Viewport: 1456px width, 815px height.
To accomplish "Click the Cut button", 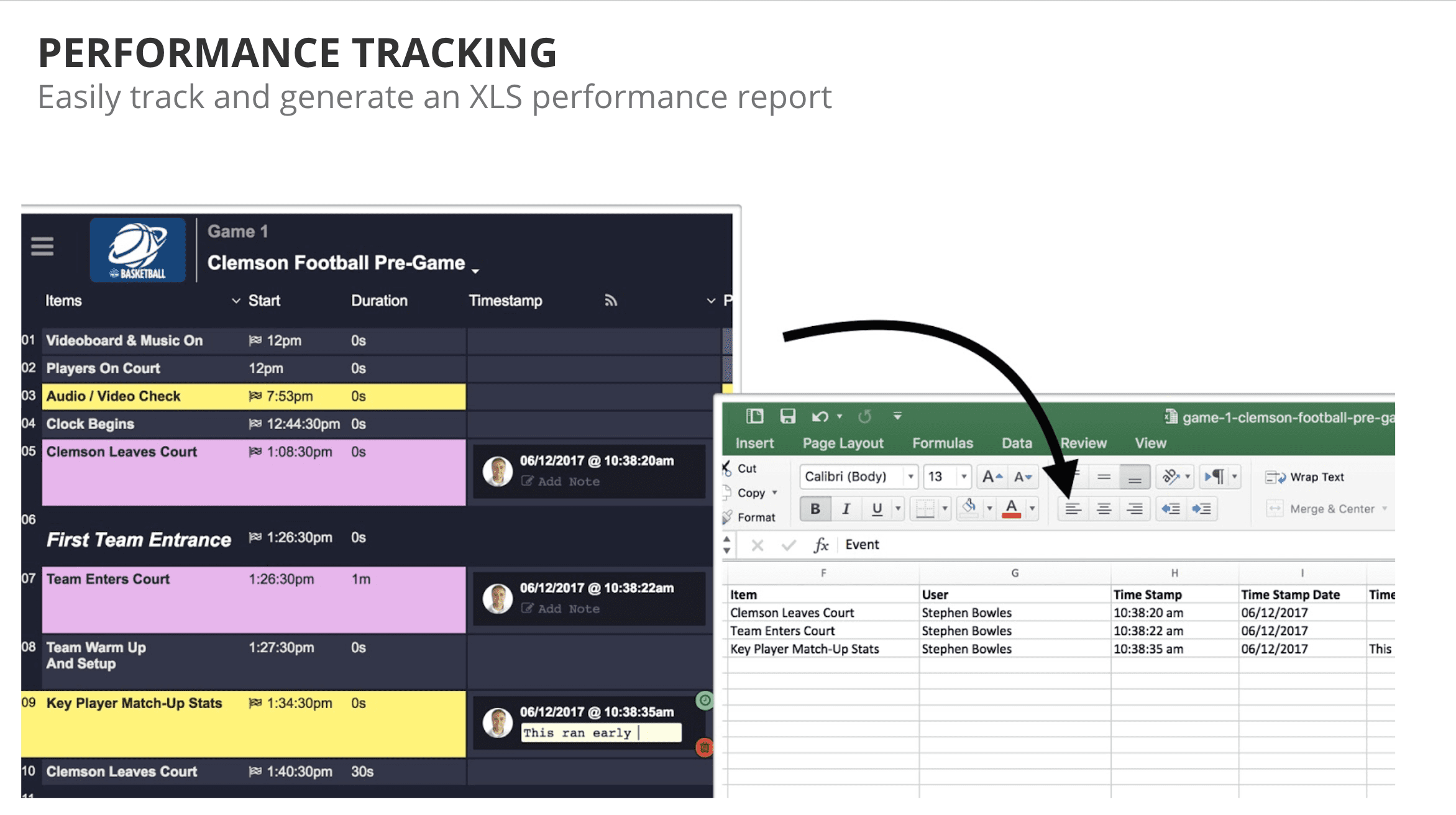I will point(740,468).
